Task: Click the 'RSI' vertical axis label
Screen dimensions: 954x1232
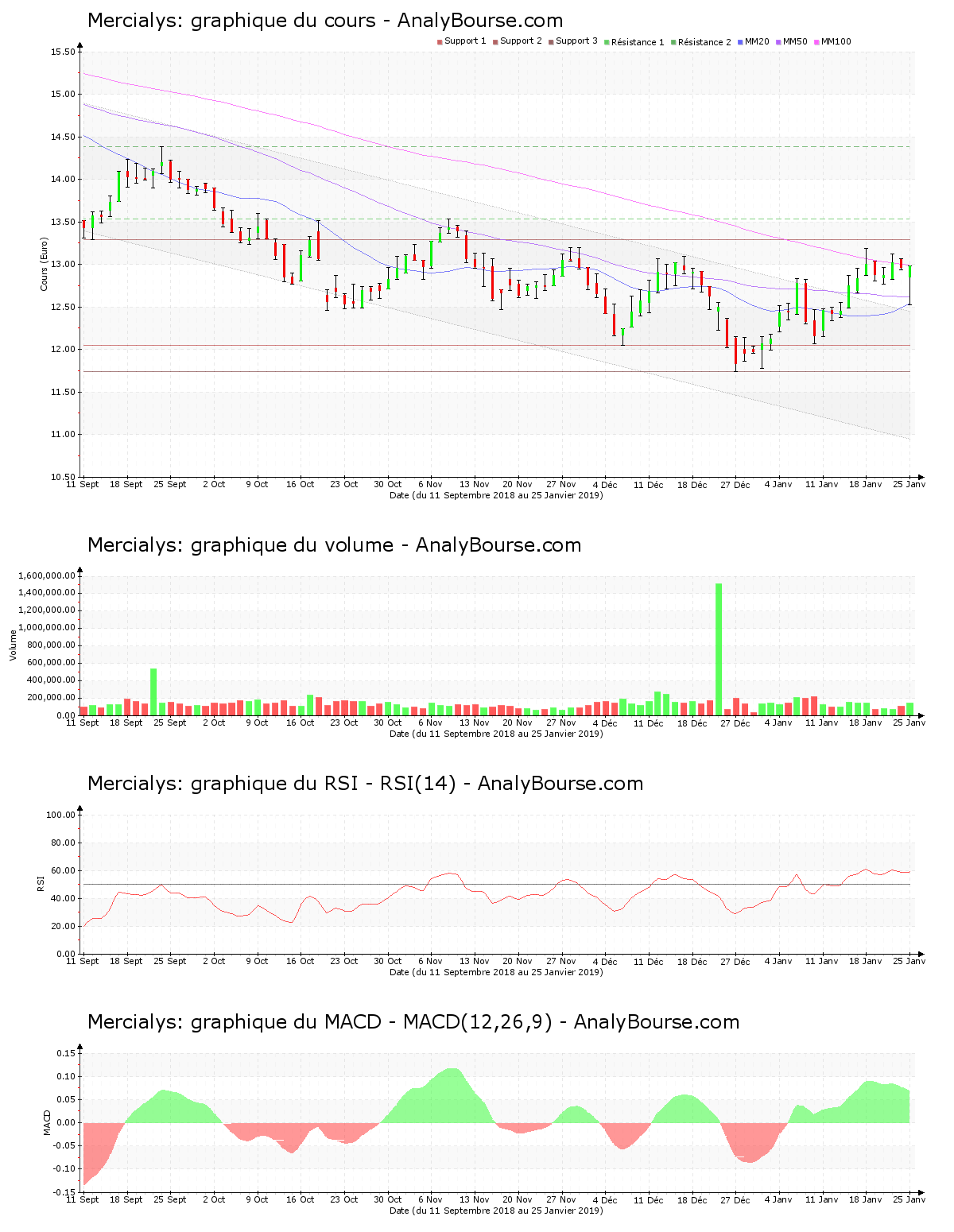Action: point(41,883)
